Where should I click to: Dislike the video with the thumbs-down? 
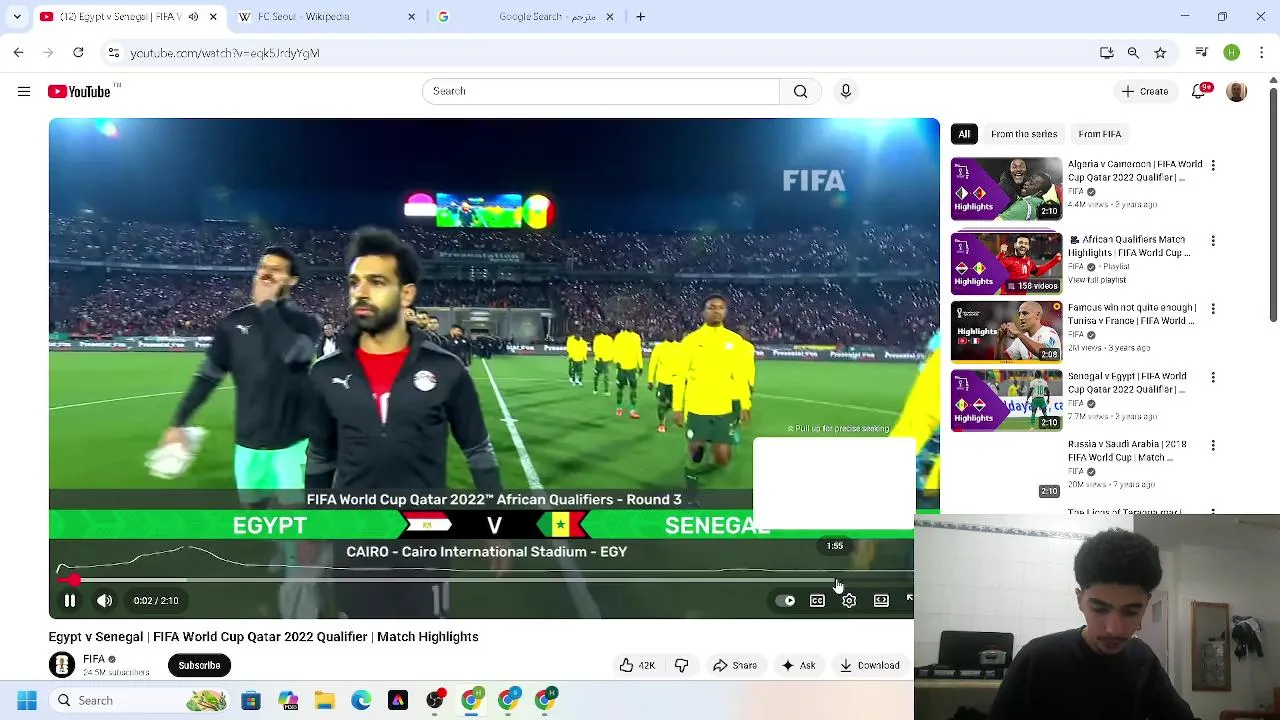pos(682,665)
